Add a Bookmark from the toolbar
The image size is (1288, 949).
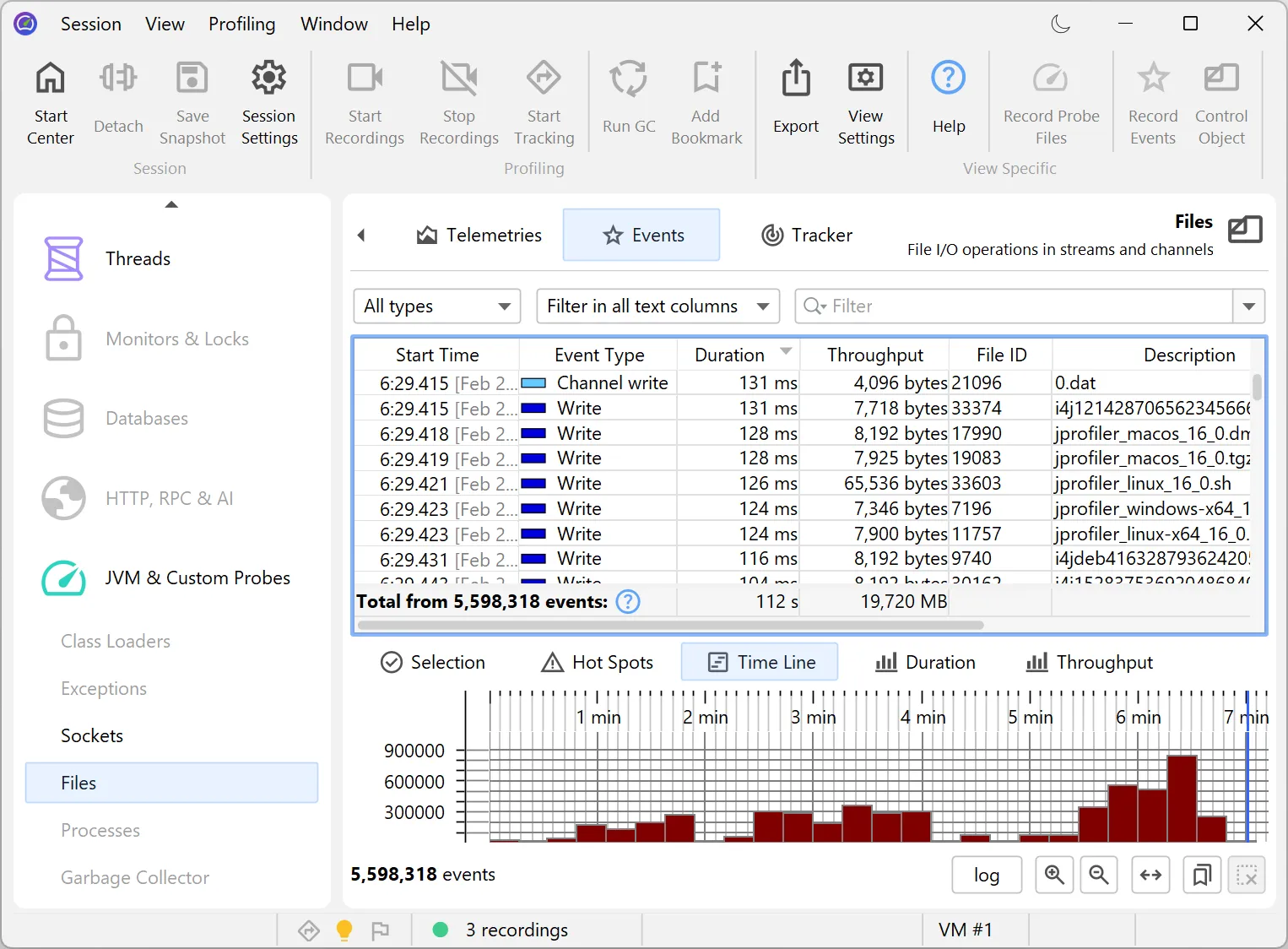[x=706, y=100]
